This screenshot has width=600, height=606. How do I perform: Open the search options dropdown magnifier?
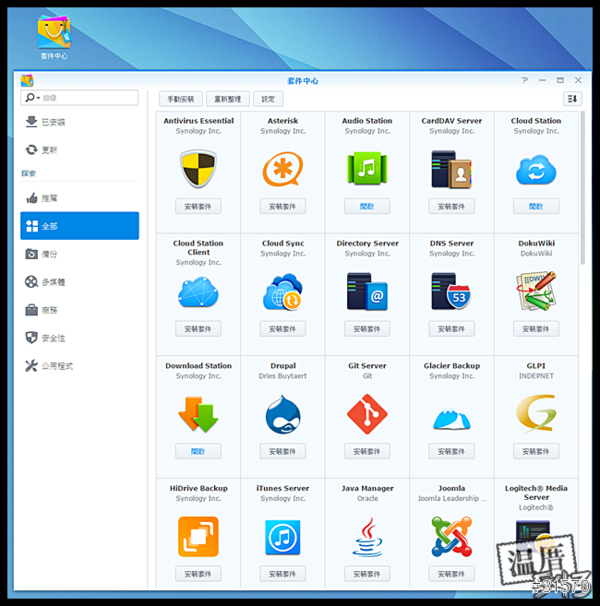(x=32, y=97)
